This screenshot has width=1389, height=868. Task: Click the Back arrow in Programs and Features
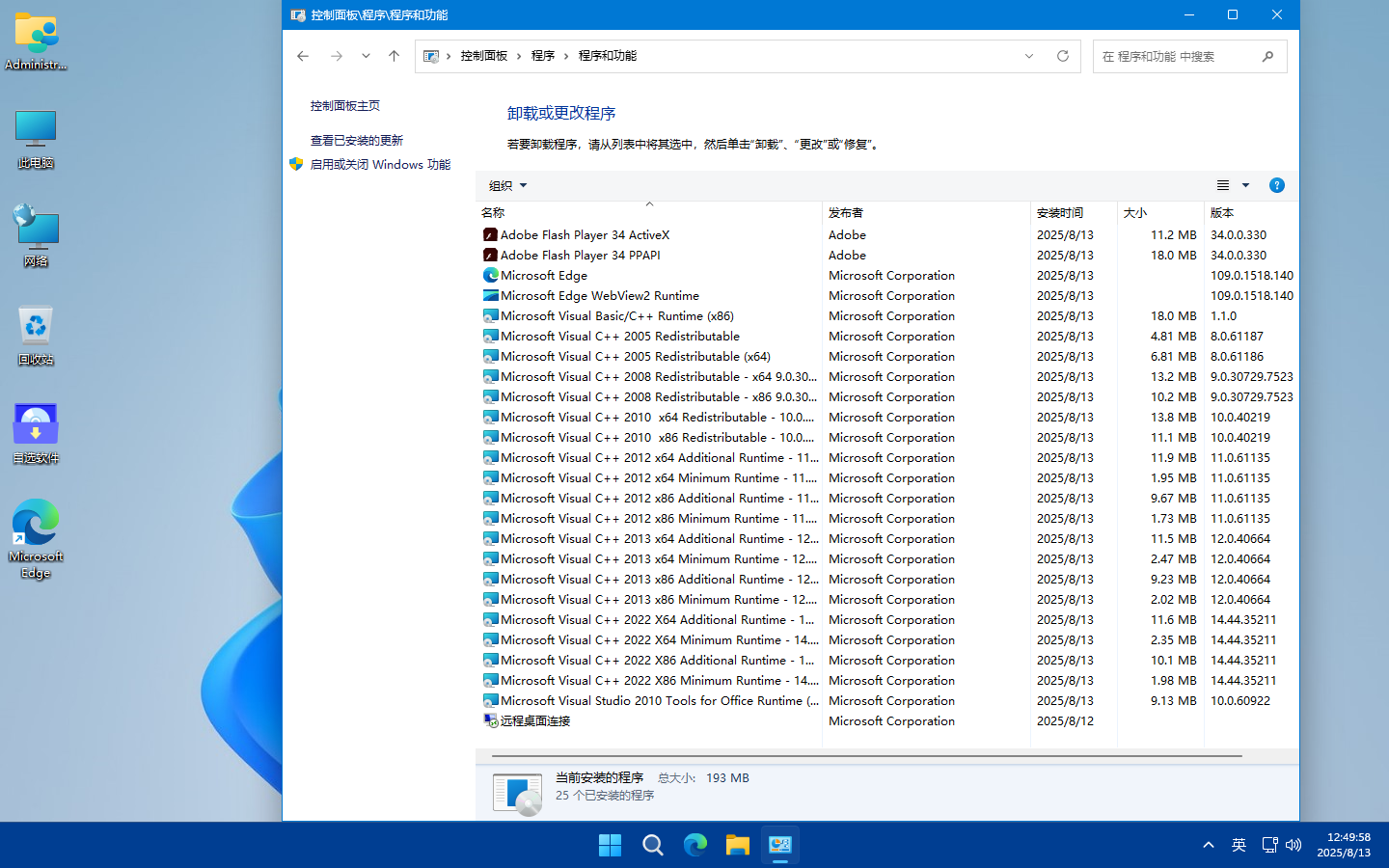click(x=303, y=56)
